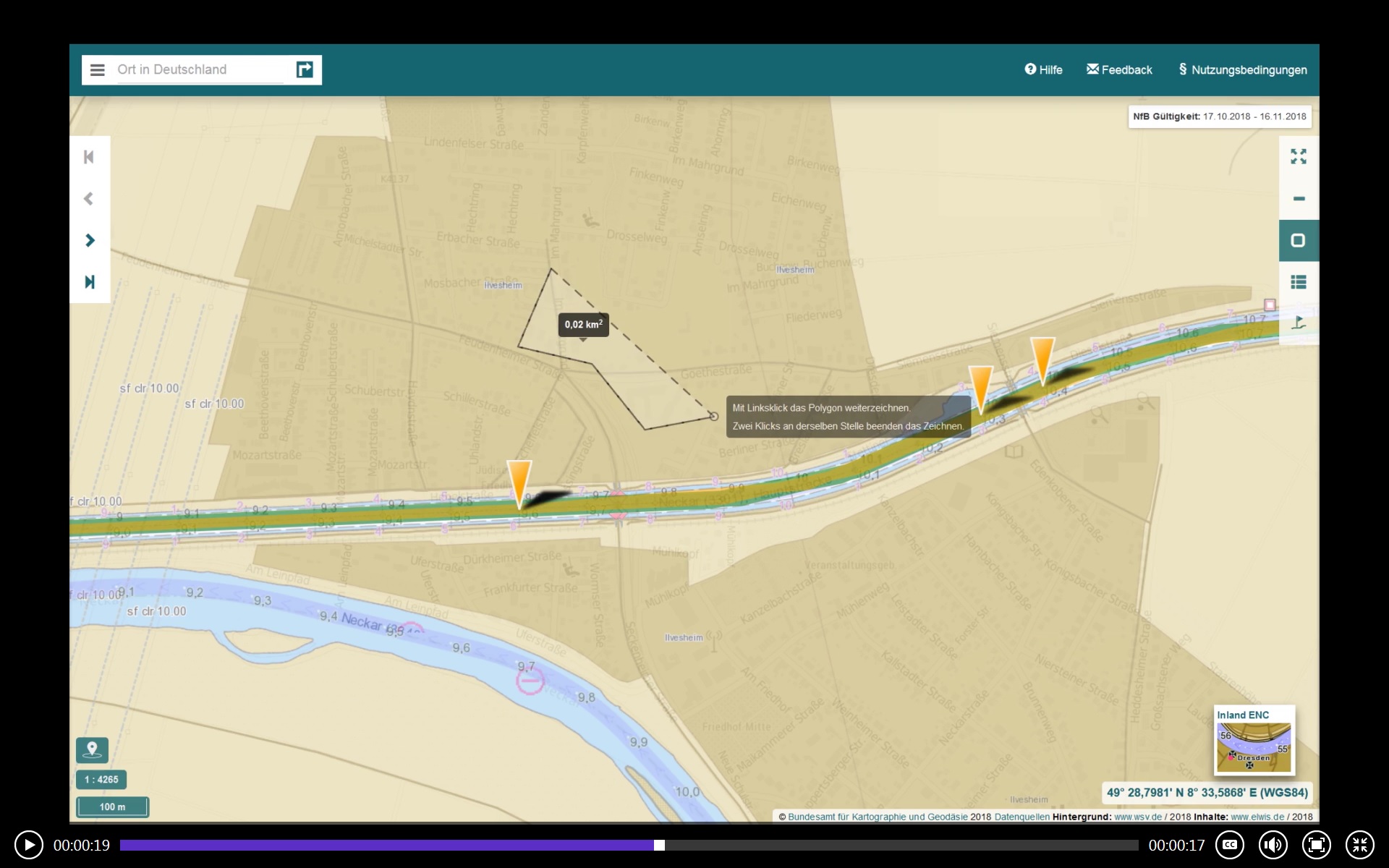Image resolution: width=1389 pixels, height=868 pixels.
Task: Drag the video timeline progress slider
Action: (x=660, y=845)
